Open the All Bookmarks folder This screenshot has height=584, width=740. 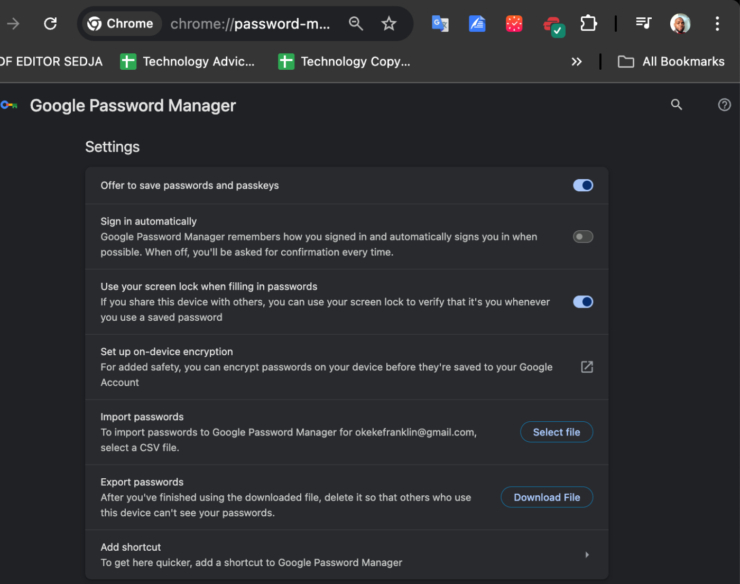point(671,61)
